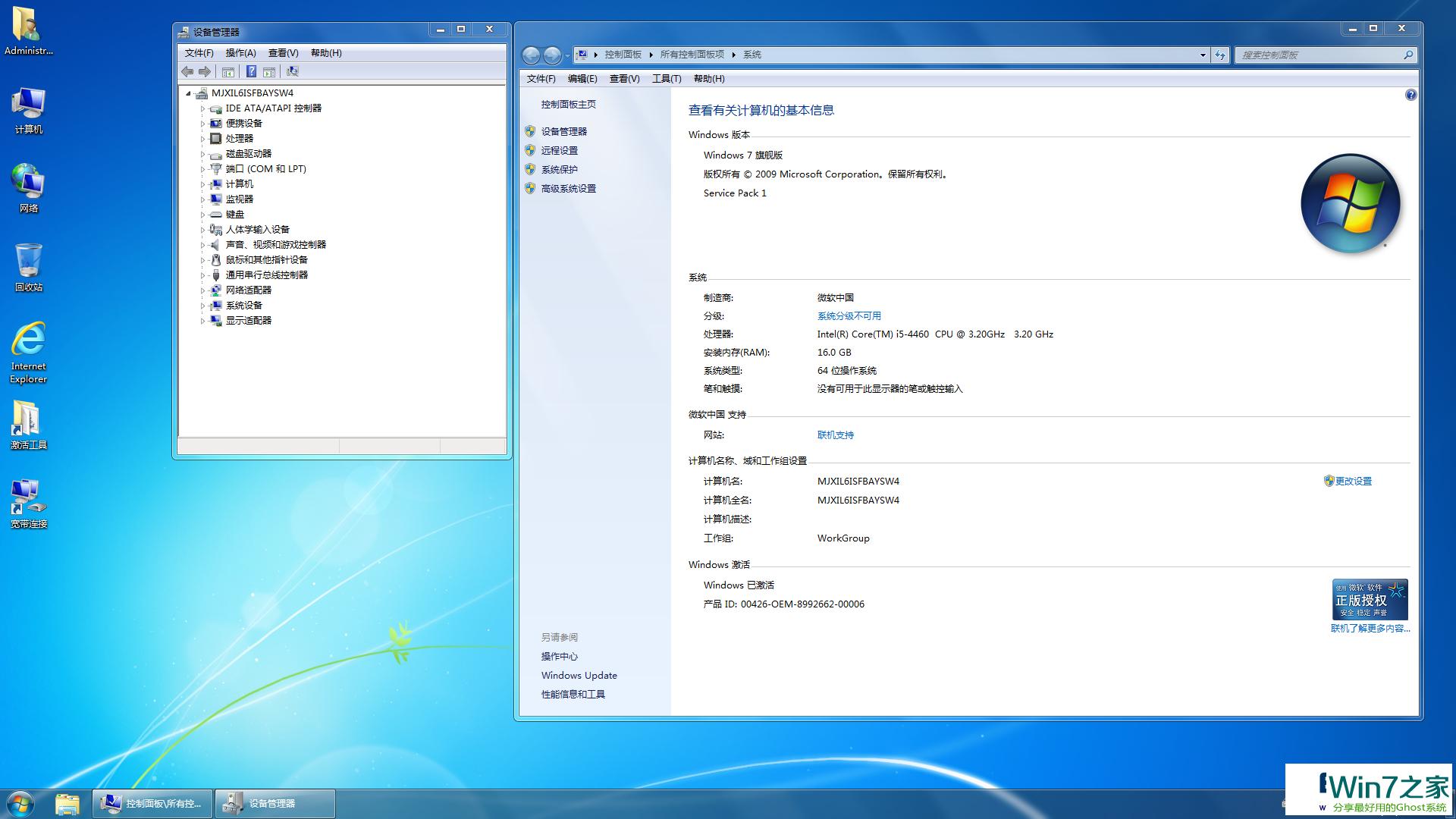Open the 激活工具 desktop shortcut

pos(29,425)
